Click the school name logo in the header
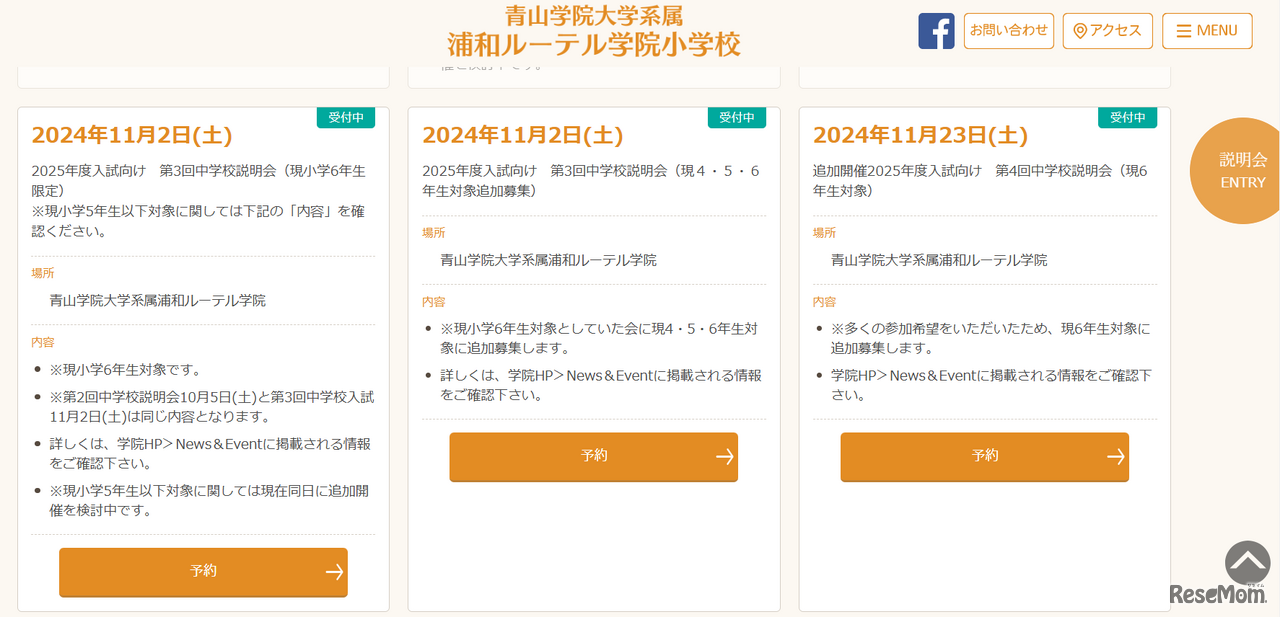1280x617 pixels. (594, 31)
